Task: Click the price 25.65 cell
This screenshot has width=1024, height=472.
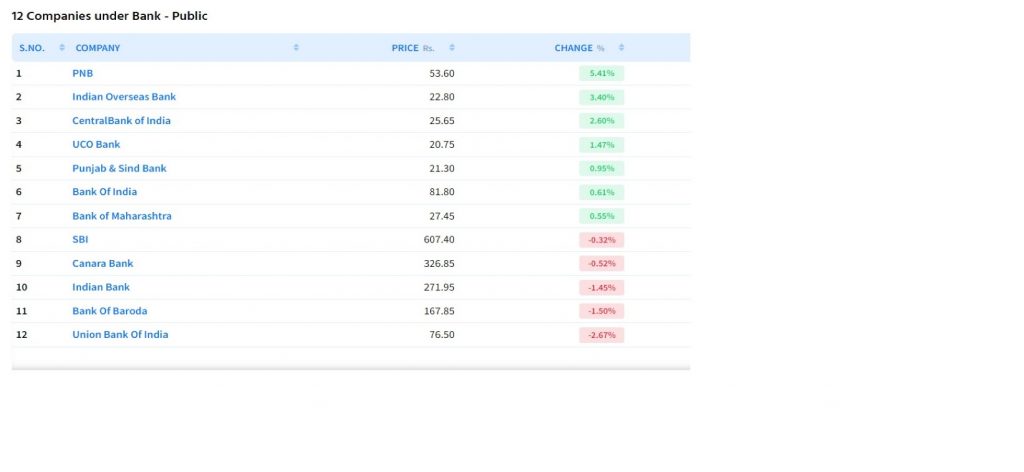Action: [441, 121]
